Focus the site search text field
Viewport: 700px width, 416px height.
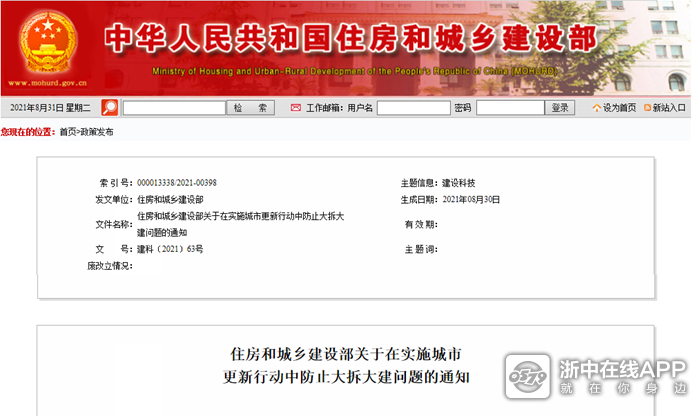click(x=174, y=108)
